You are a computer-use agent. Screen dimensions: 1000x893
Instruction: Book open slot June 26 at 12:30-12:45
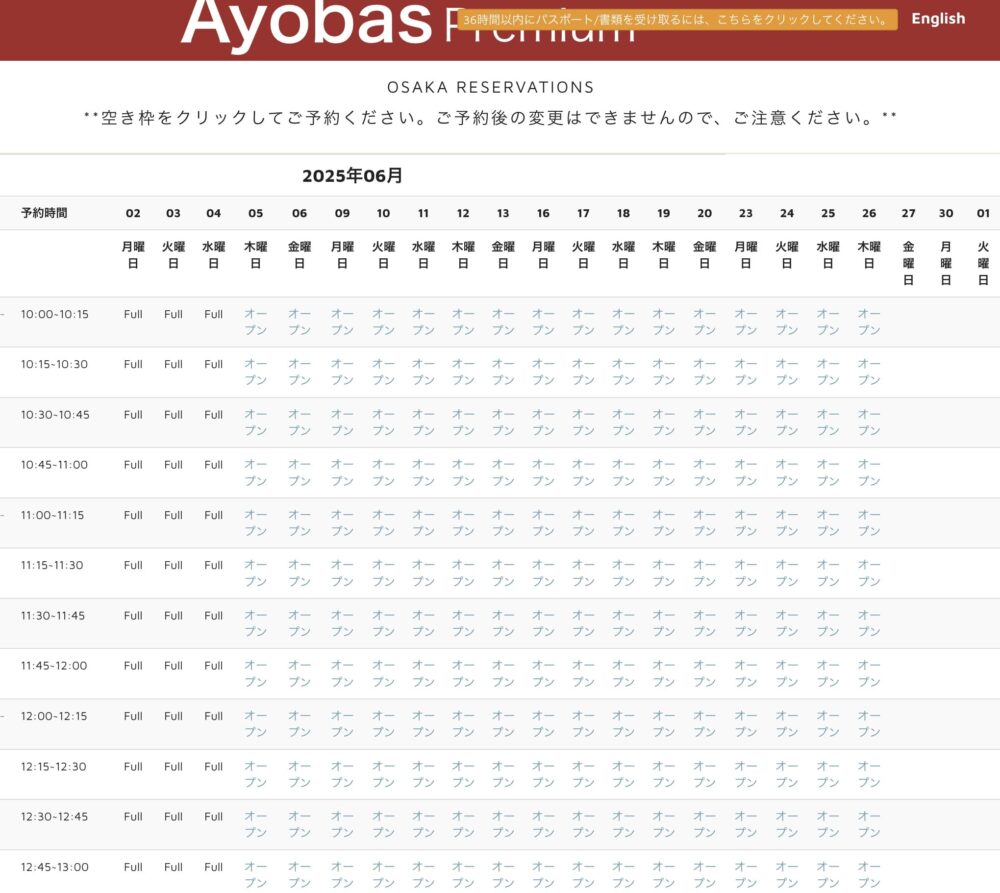[869, 825]
